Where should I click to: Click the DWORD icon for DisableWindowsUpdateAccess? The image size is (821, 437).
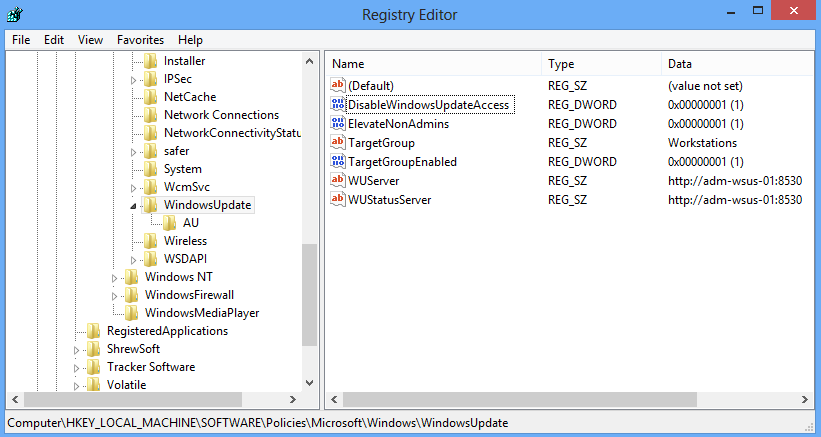click(x=338, y=104)
